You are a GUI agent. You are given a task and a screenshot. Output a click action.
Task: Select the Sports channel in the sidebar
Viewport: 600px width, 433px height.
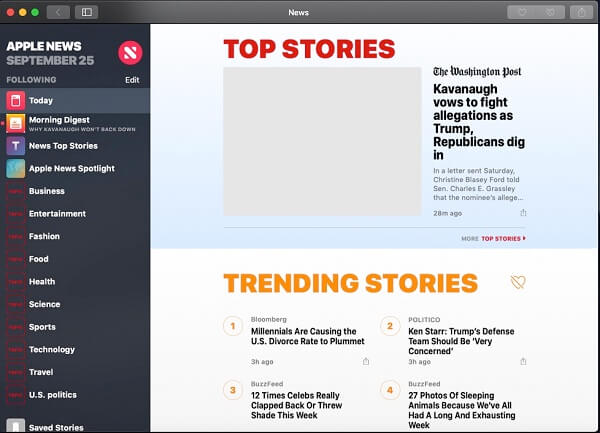click(42, 327)
